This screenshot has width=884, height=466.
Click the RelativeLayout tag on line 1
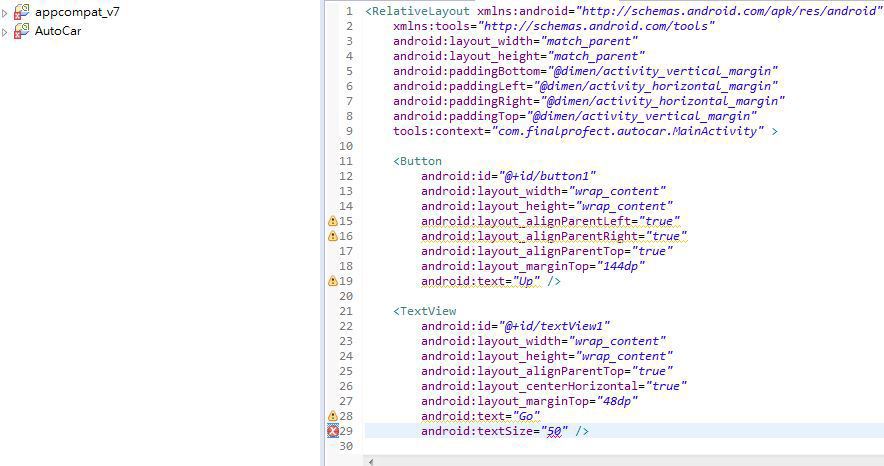click(x=417, y=11)
